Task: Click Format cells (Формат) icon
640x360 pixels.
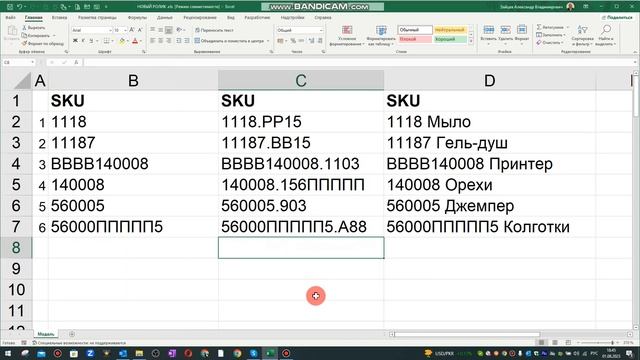Action: (522, 30)
